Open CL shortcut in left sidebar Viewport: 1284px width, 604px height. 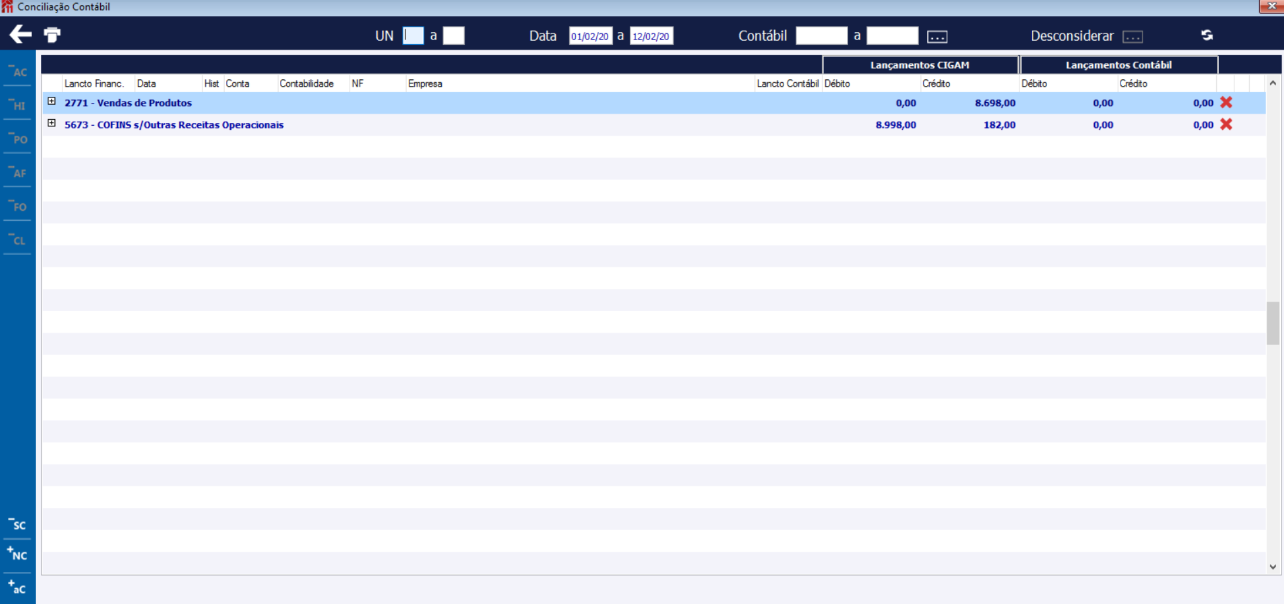[x=18, y=240]
